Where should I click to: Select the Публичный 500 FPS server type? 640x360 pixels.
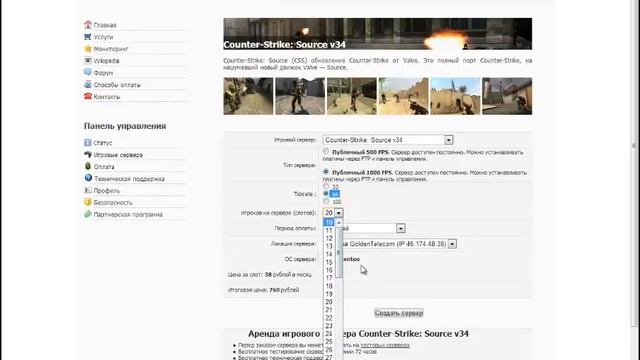326,151
